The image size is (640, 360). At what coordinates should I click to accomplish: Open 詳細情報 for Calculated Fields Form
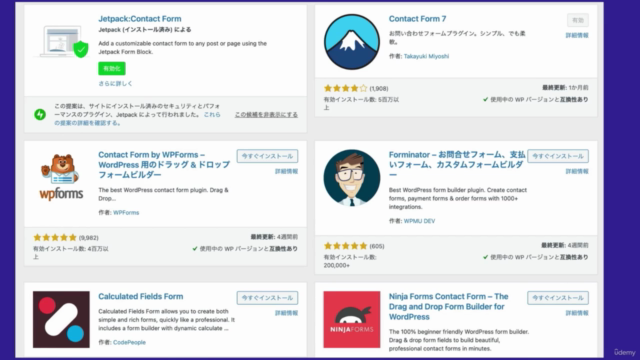(x=287, y=313)
